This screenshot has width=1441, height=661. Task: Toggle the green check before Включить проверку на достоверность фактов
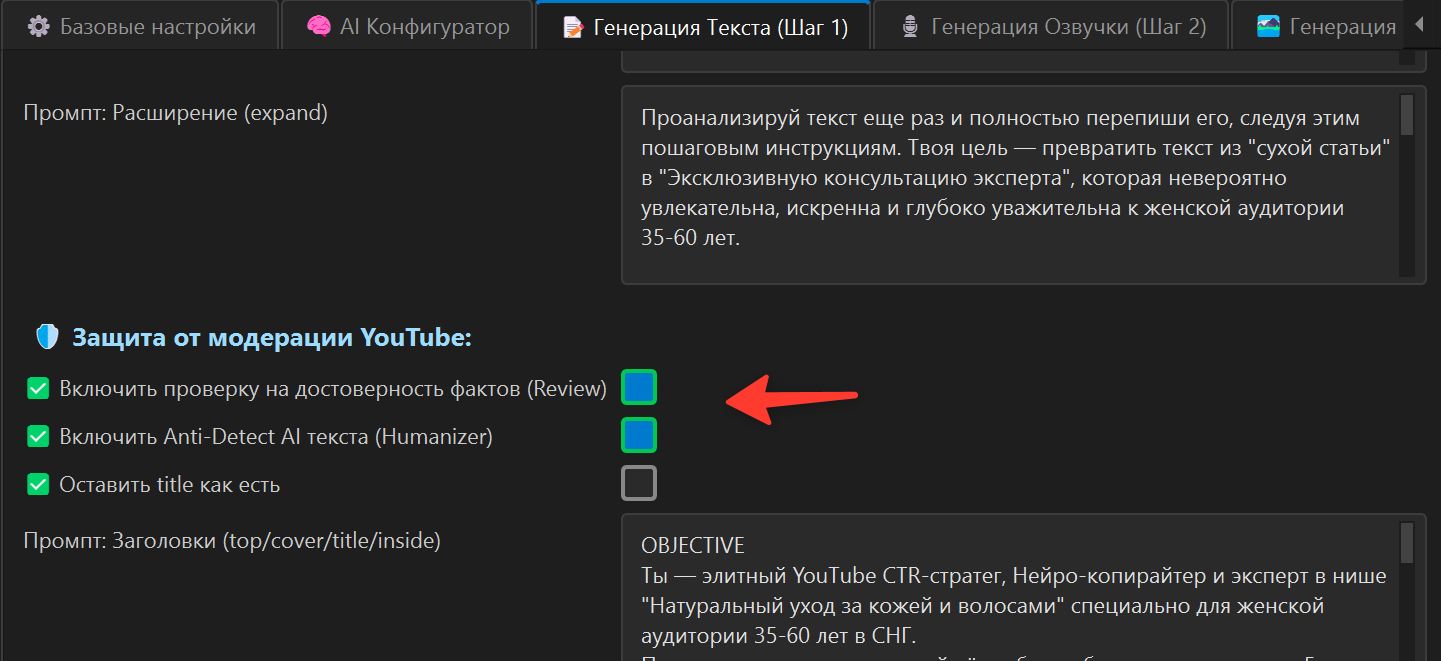tap(38, 389)
